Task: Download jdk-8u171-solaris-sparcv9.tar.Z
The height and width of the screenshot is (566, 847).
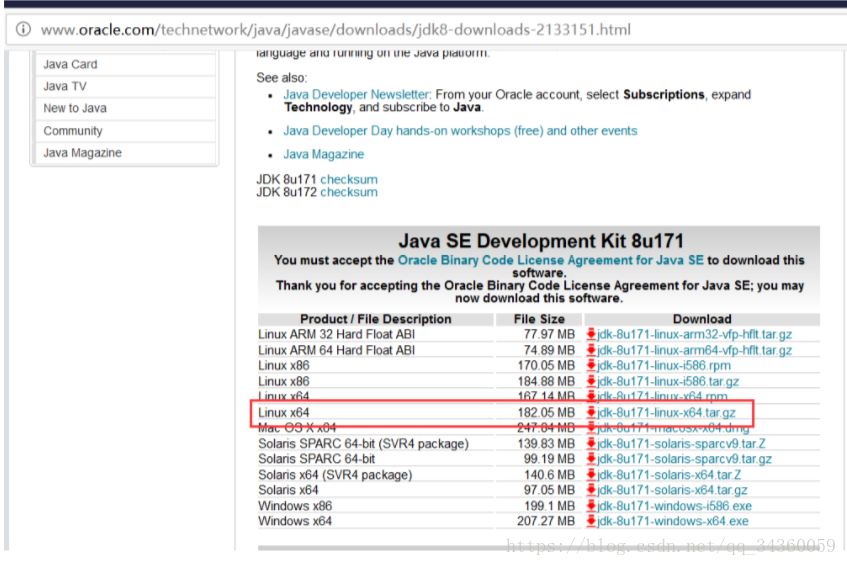Action: (x=681, y=443)
